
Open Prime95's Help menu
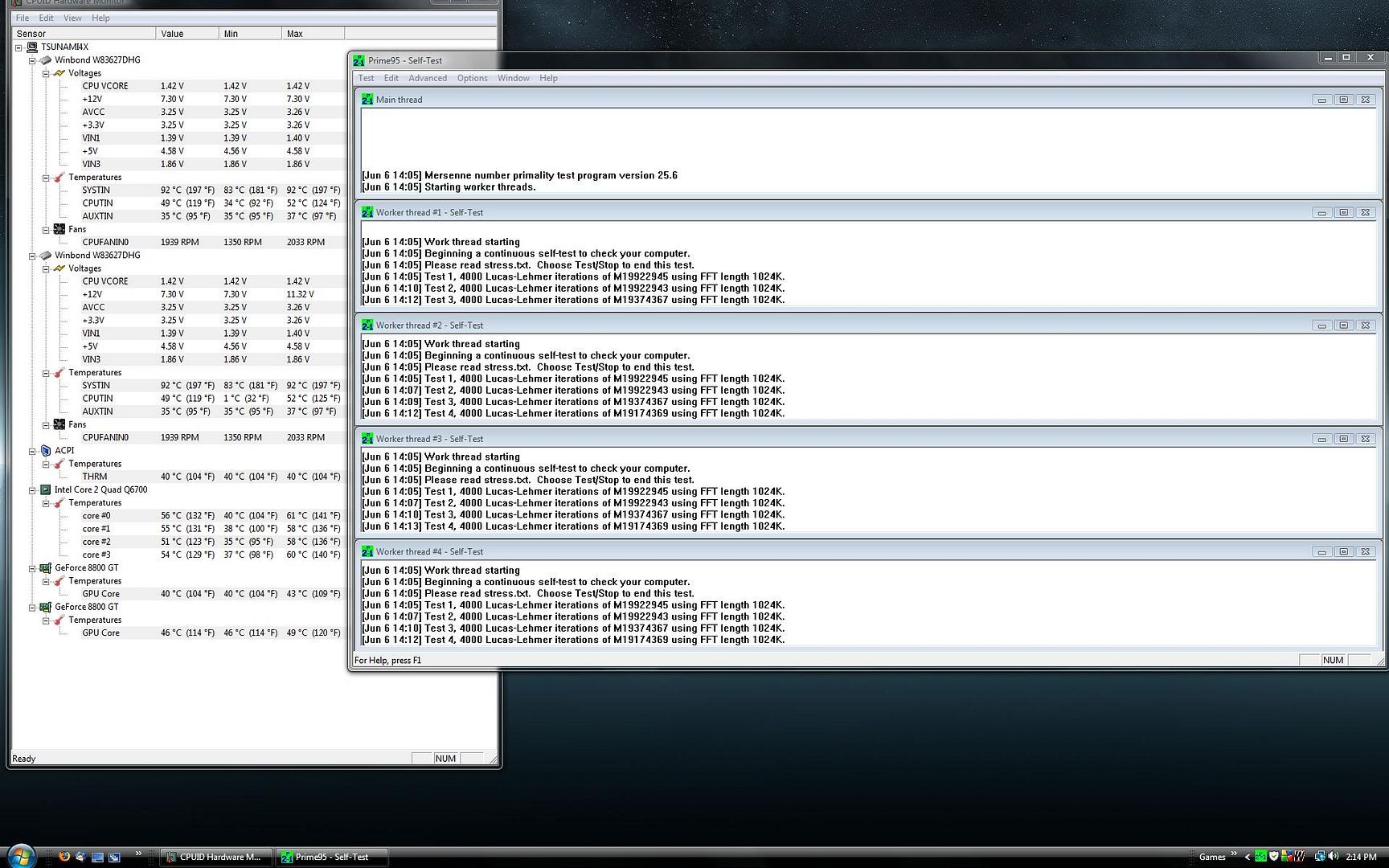click(548, 78)
